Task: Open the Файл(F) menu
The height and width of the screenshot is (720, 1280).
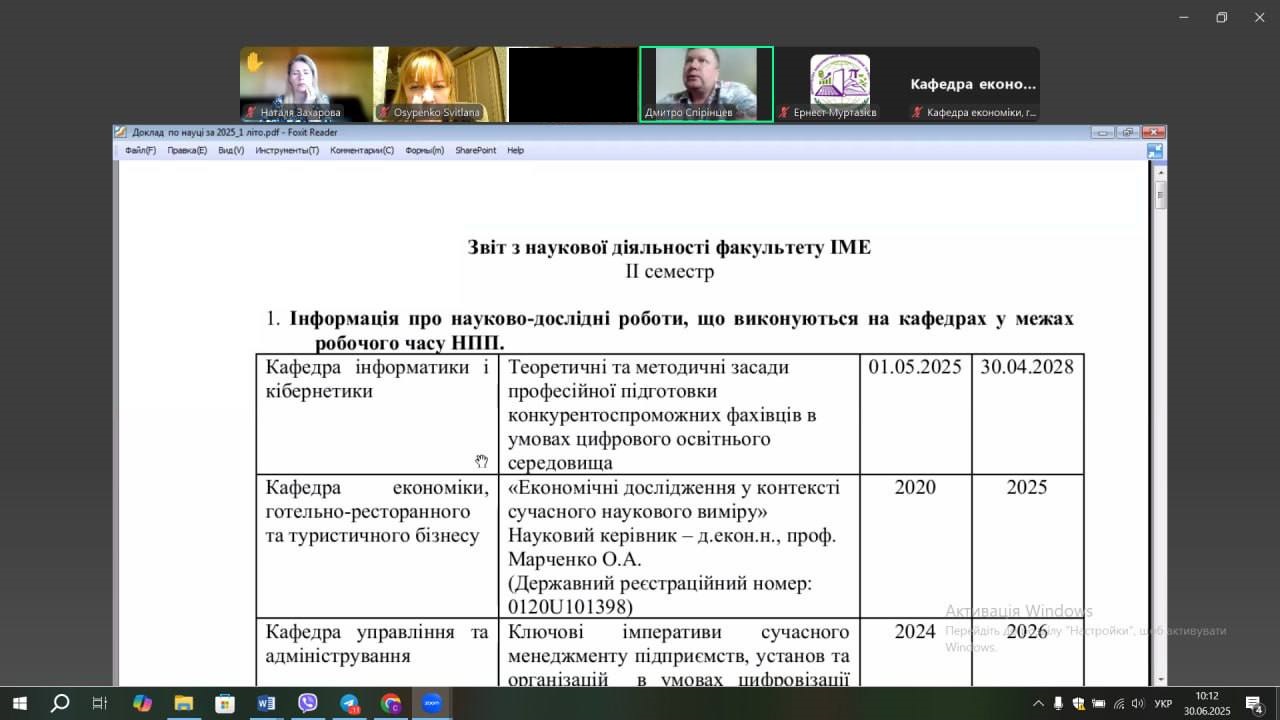Action: tap(140, 151)
